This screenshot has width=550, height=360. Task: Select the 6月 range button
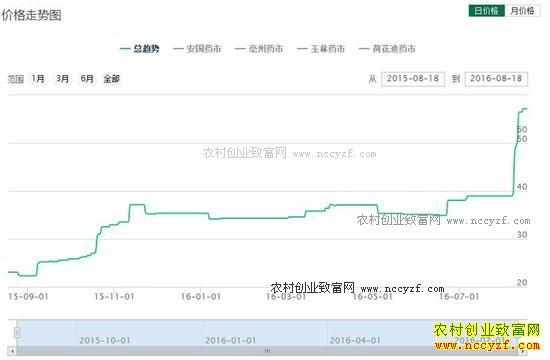[x=87, y=79]
